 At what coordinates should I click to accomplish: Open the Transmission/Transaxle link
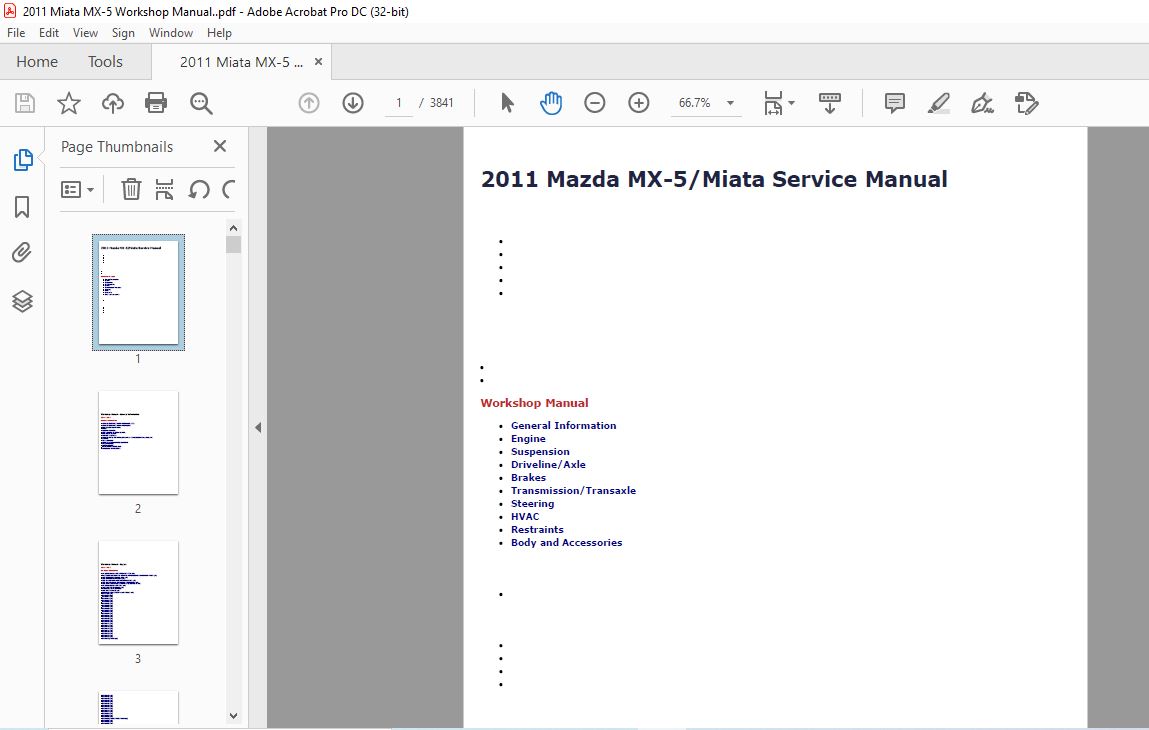(574, 490)
